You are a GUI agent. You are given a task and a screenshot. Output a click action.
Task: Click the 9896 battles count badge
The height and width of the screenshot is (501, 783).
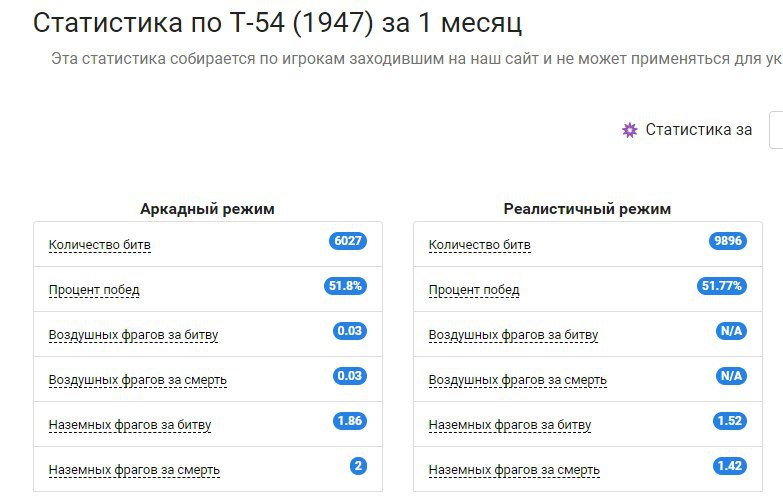[728, 241]
